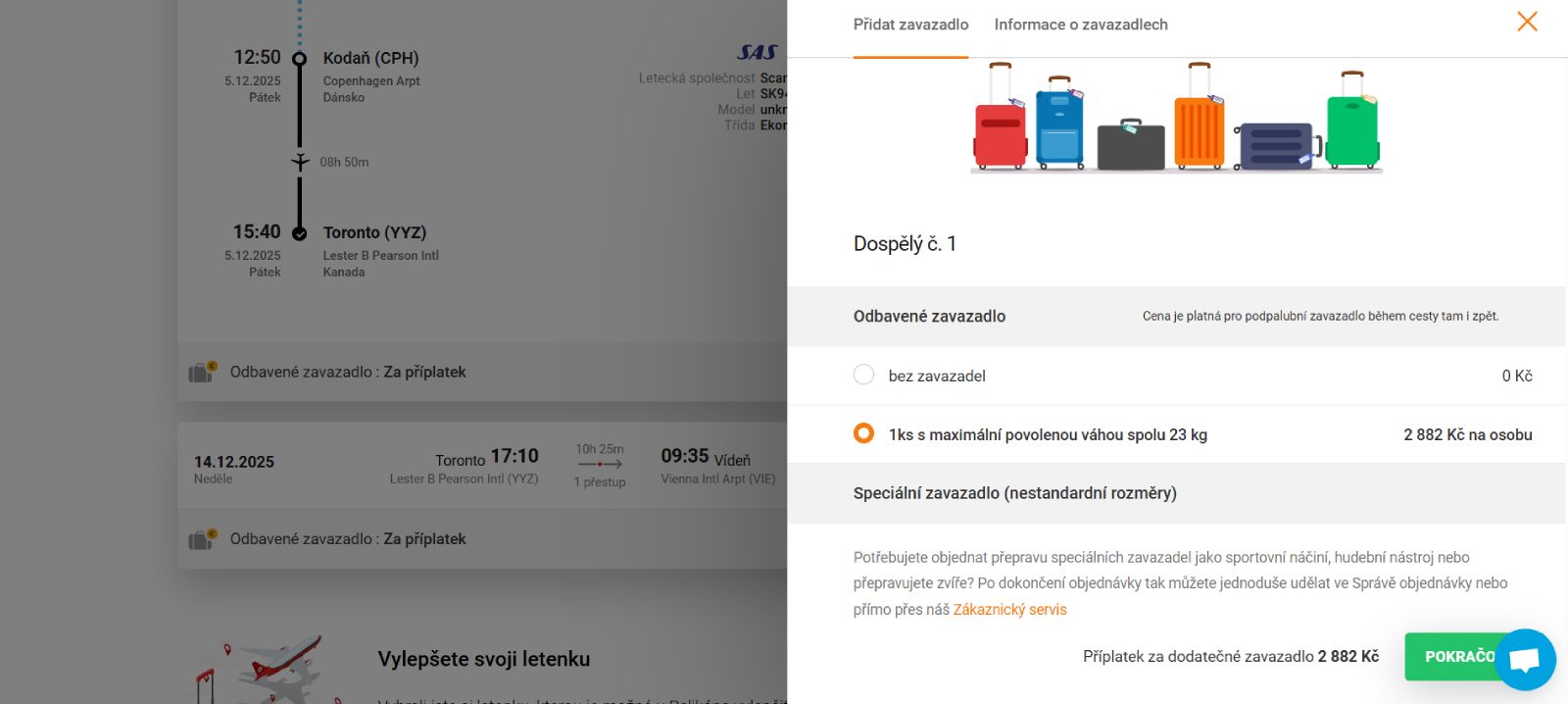The height and width of the screenshot is (704, 1568).
Task: Click the Toronto (YYZ) arrival timeline marker
Action: pyautogui.click(x=300, y=233)
